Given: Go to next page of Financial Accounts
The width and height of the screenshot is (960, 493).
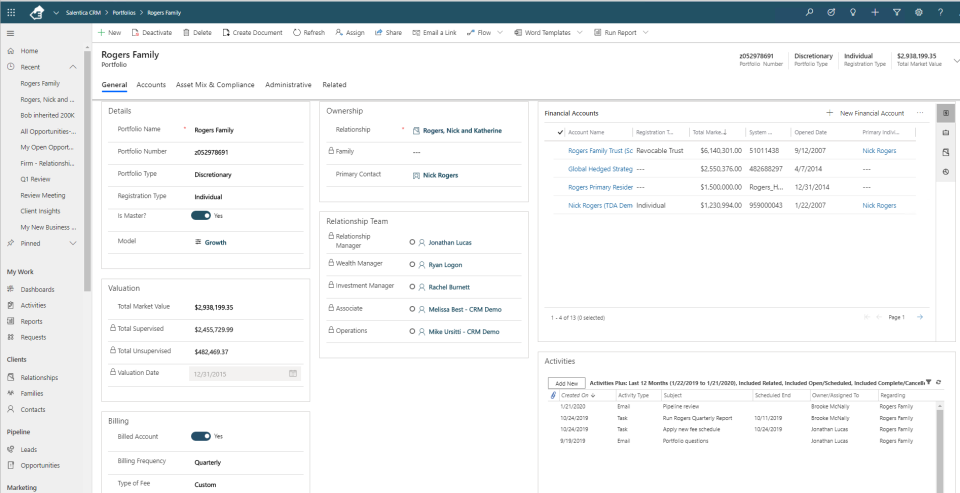Looking at the screenshot, I should [920, 317].
